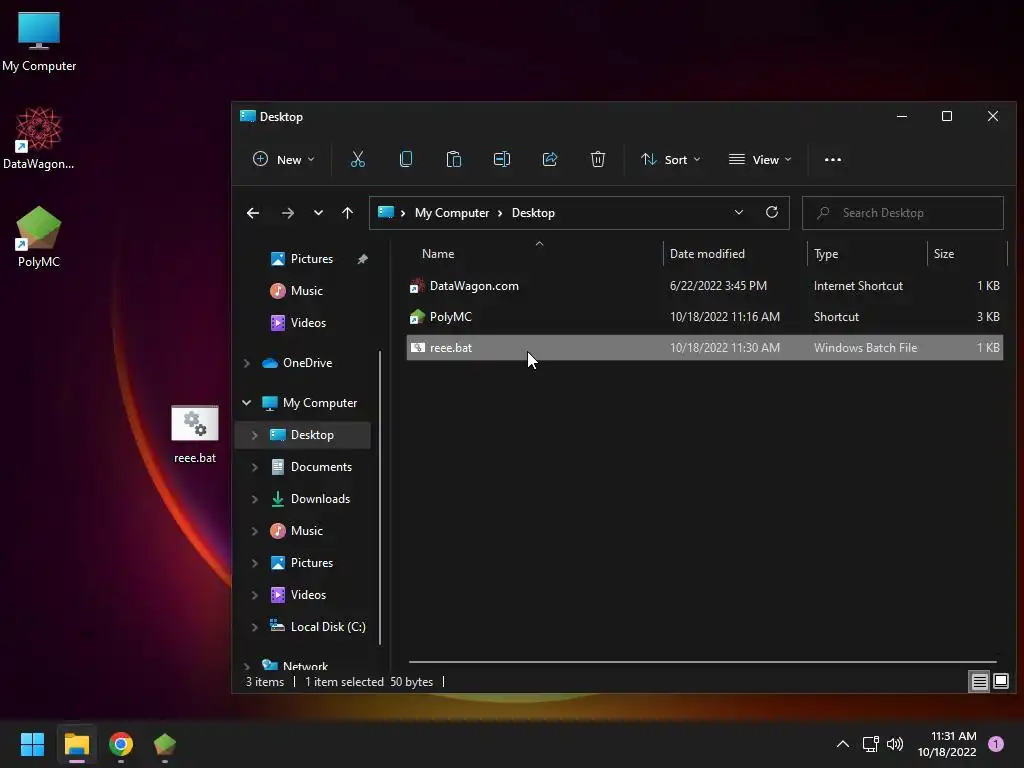Image resolution: width=1024 pixels, height=768 pixels.
Task: Show hidden system tray icons
Action: point(843,744)
